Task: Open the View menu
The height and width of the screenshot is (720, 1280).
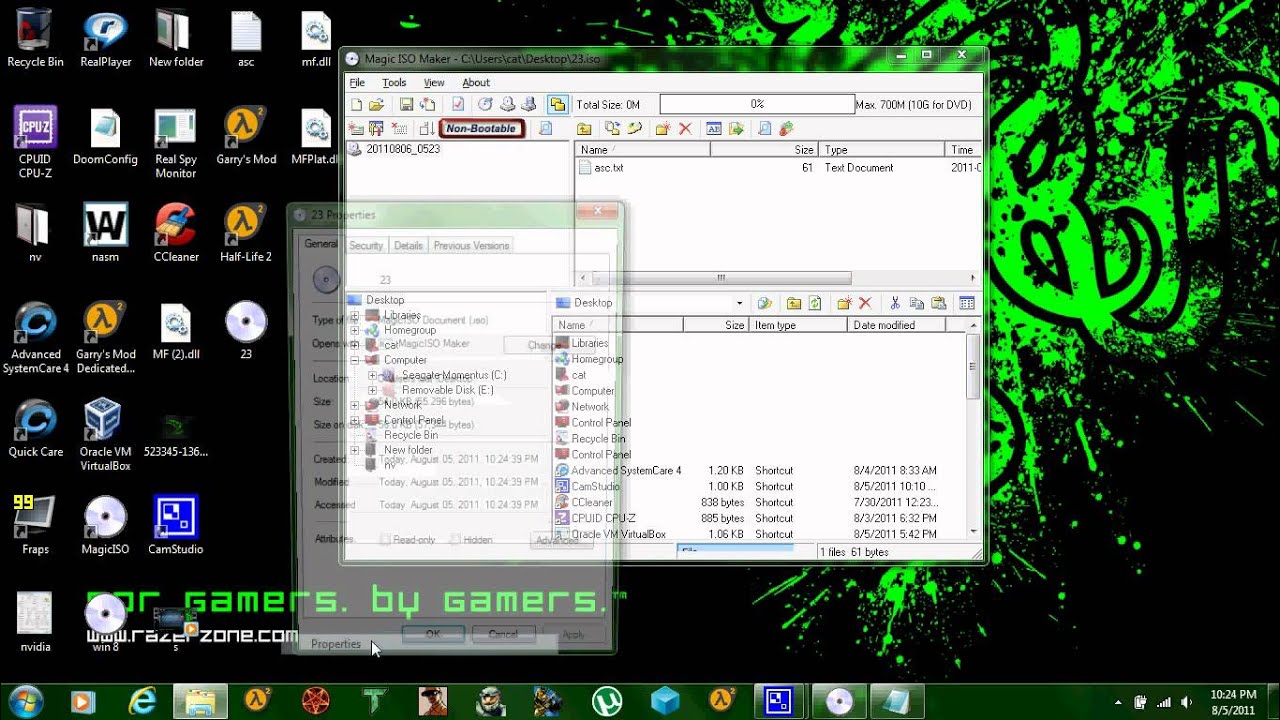Action: 434,82
